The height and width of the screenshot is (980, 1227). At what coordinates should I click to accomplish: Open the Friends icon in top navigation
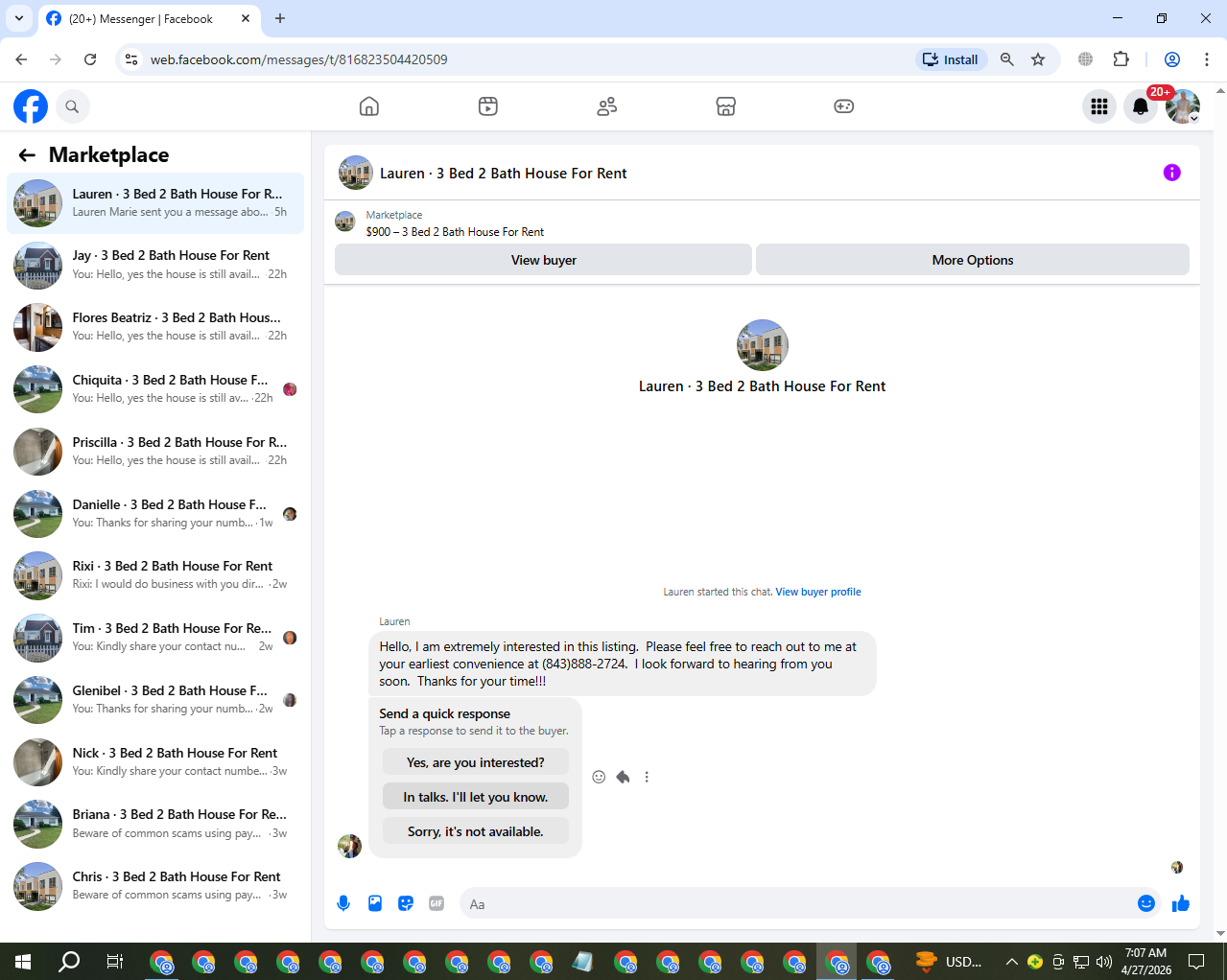click(x=606, y=106)
